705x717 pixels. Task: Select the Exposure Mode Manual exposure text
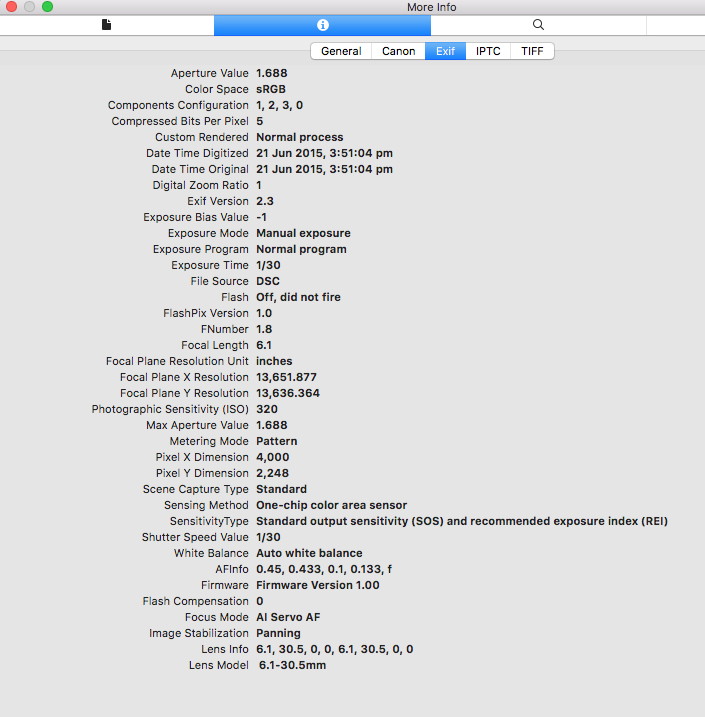(303, 233)
